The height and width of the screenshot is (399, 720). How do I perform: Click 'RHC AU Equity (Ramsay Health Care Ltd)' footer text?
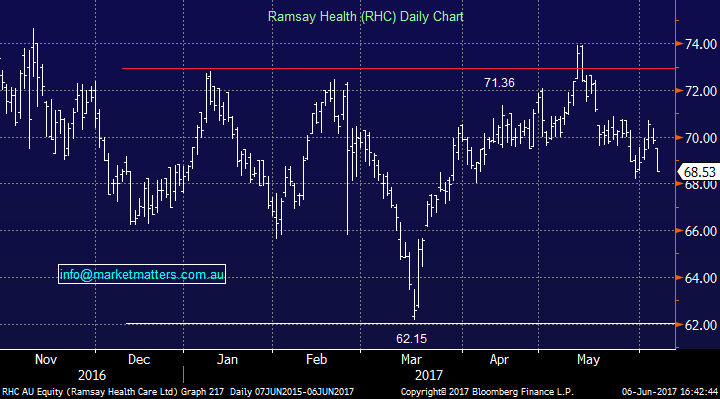[90, 392]
